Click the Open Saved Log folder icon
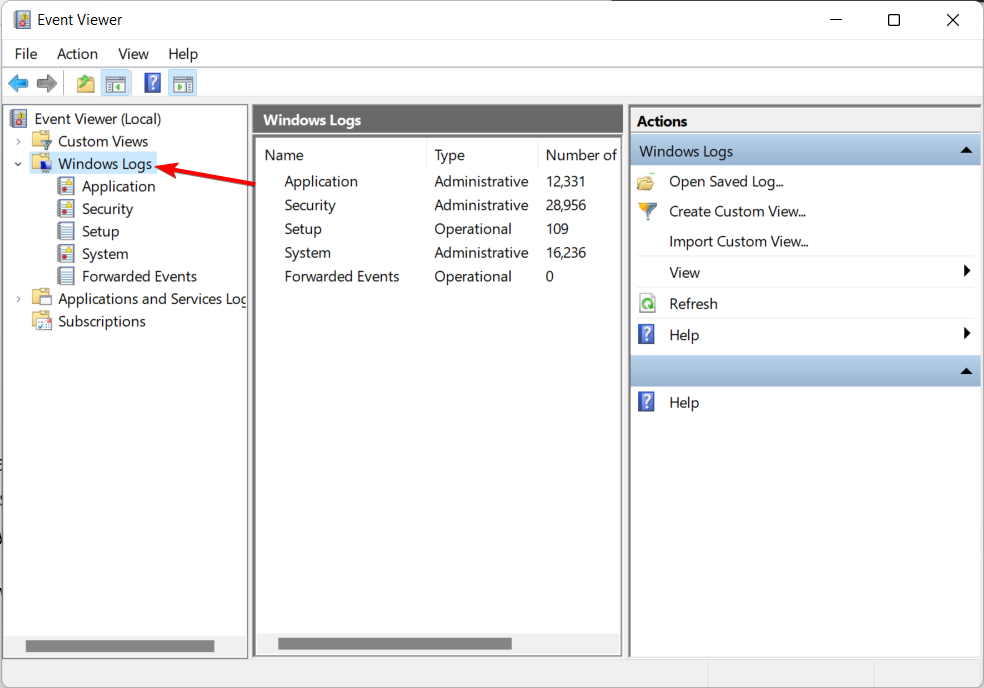This screenshot has height=688, width=984. 646,182
